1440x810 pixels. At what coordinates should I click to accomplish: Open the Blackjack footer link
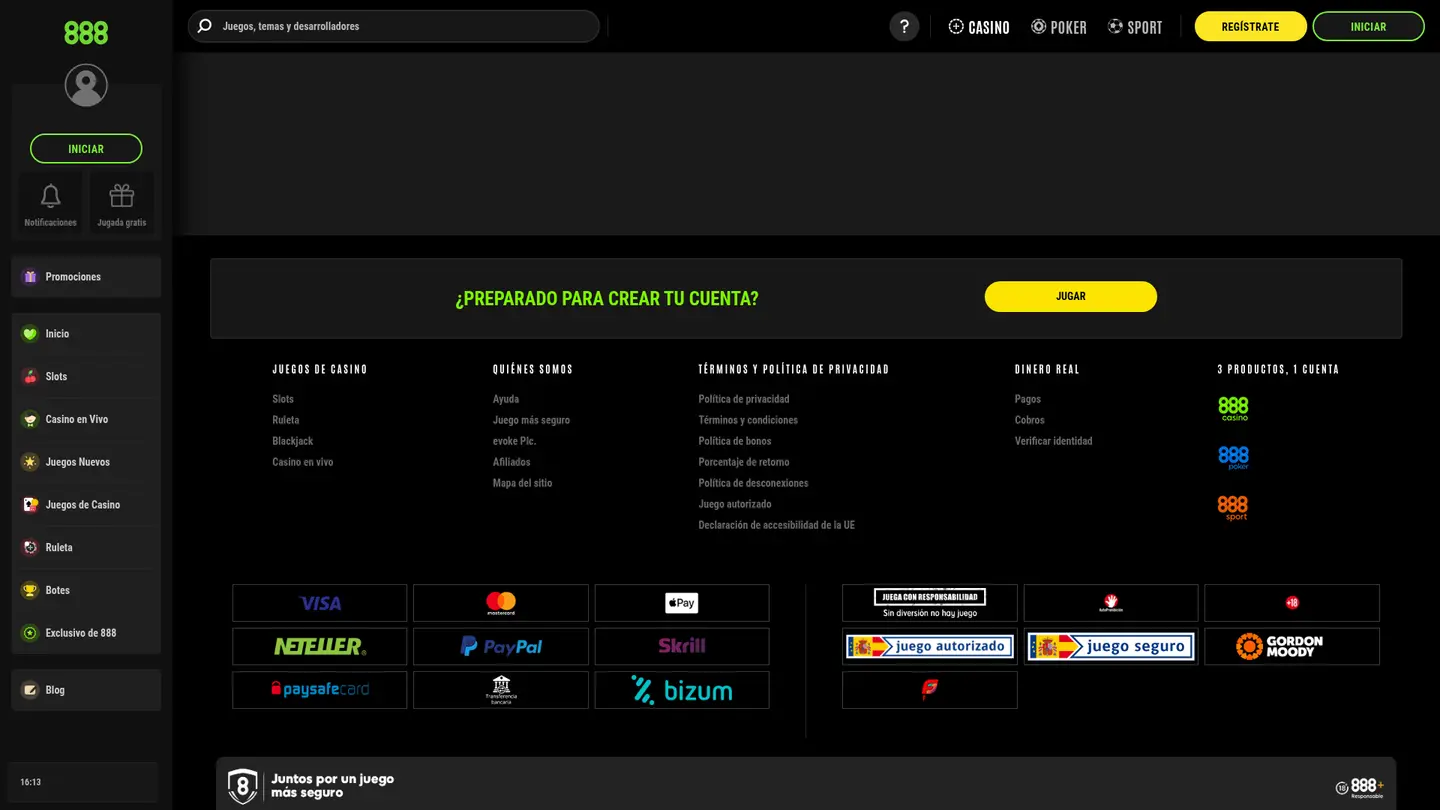click(293, 441)
